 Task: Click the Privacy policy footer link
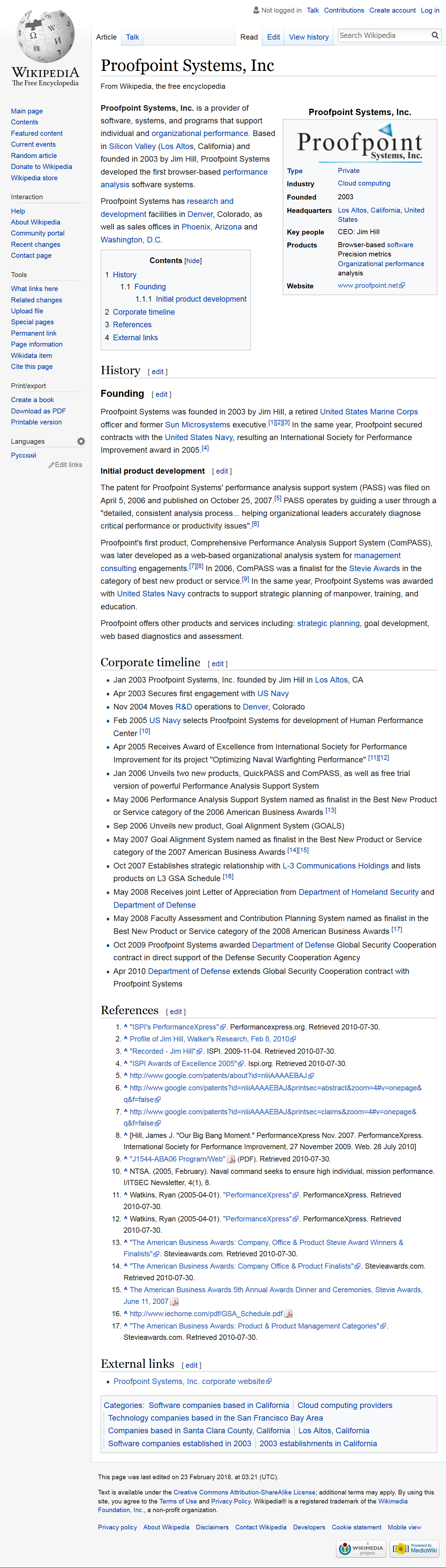[117, 1527]
